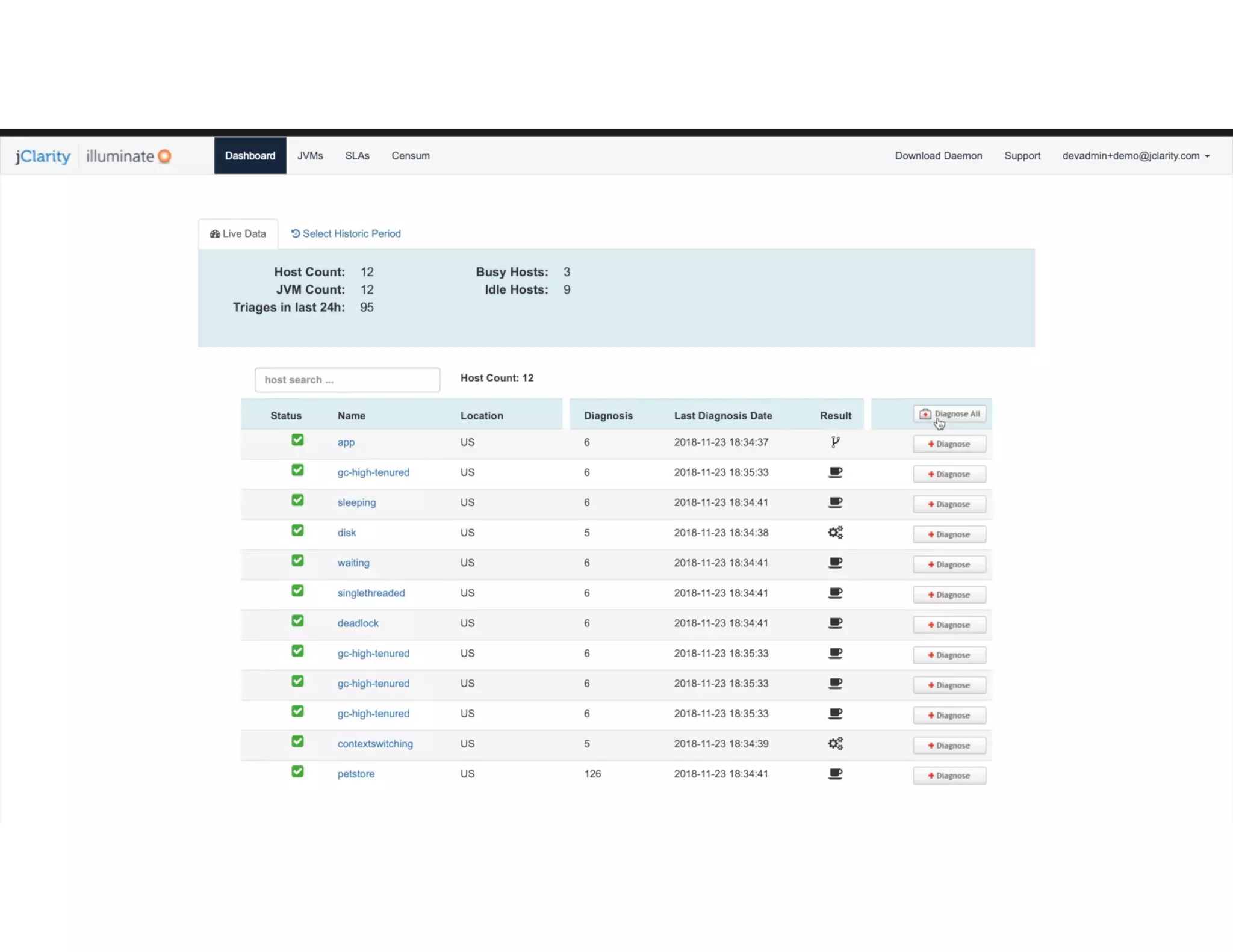Image resolution: width=1233 pixels, height=952 pixels.
Task: Click the illuminate orange logo icon
Action: click(x=164, y=156)
